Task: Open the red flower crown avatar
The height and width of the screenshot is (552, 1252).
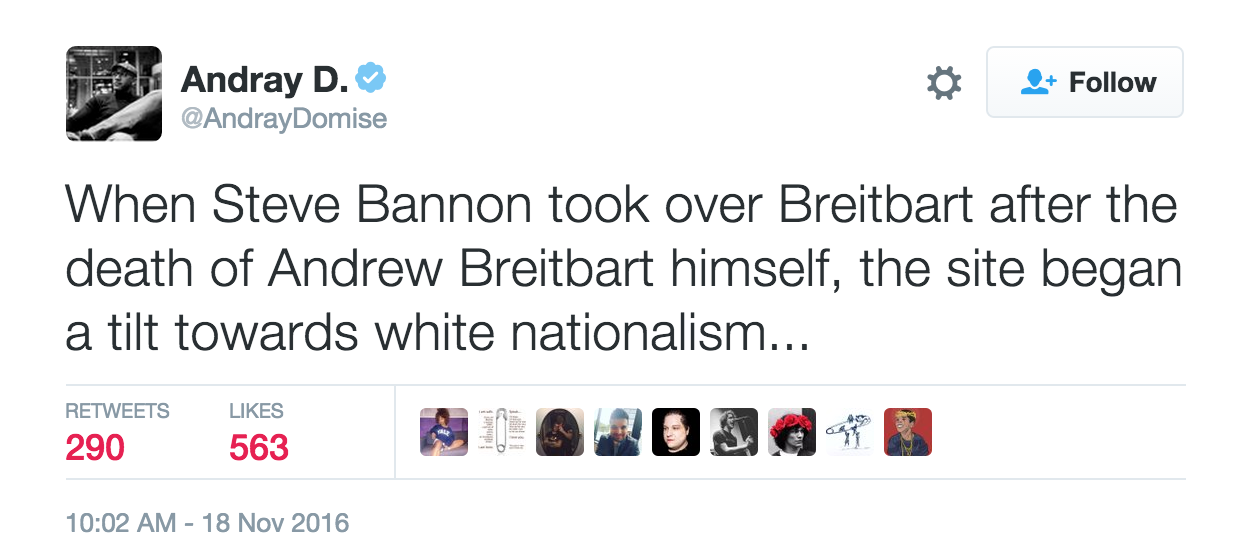Action: point(792,432)
